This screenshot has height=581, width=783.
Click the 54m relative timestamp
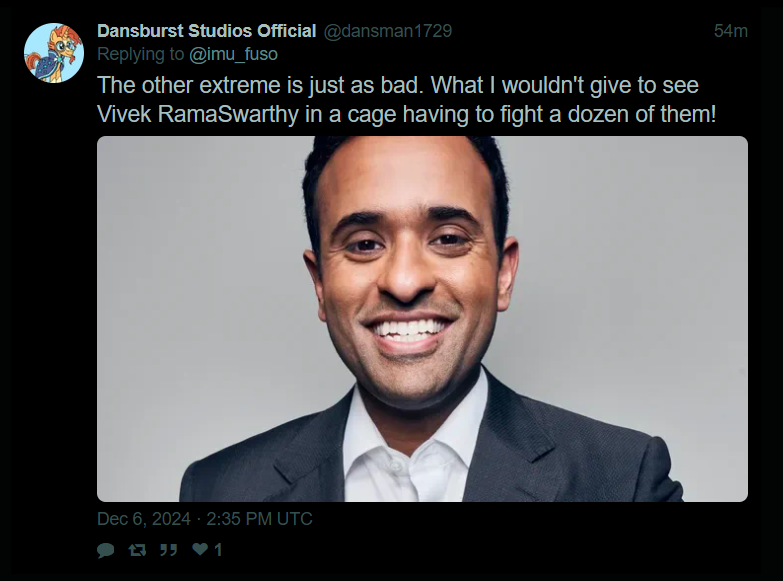pyautogui.click(x=731, y=31)
